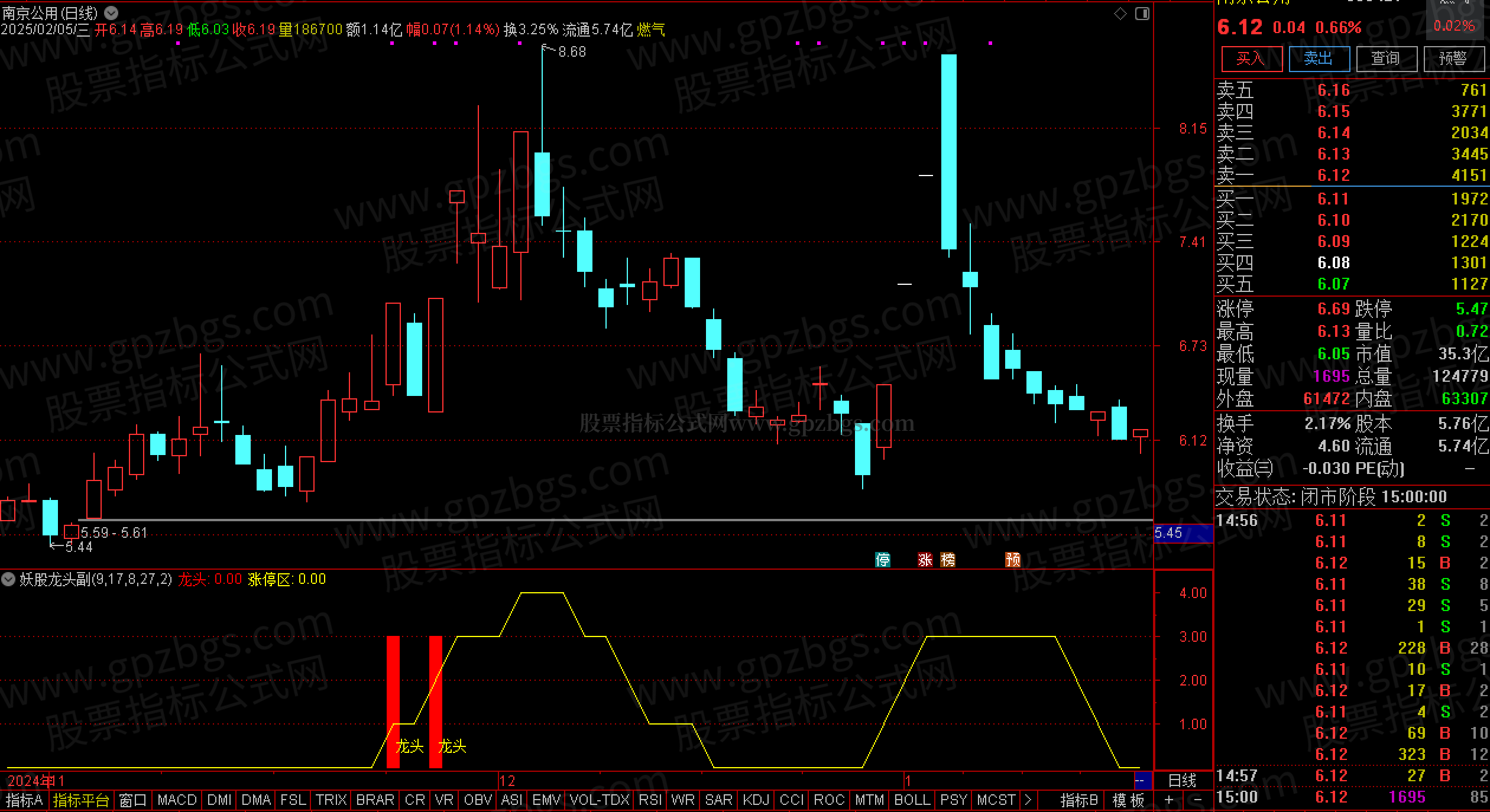Select the MACD indicator tab
The height and width of the screenshot is (812, 1490).
[x=177, y=800]
